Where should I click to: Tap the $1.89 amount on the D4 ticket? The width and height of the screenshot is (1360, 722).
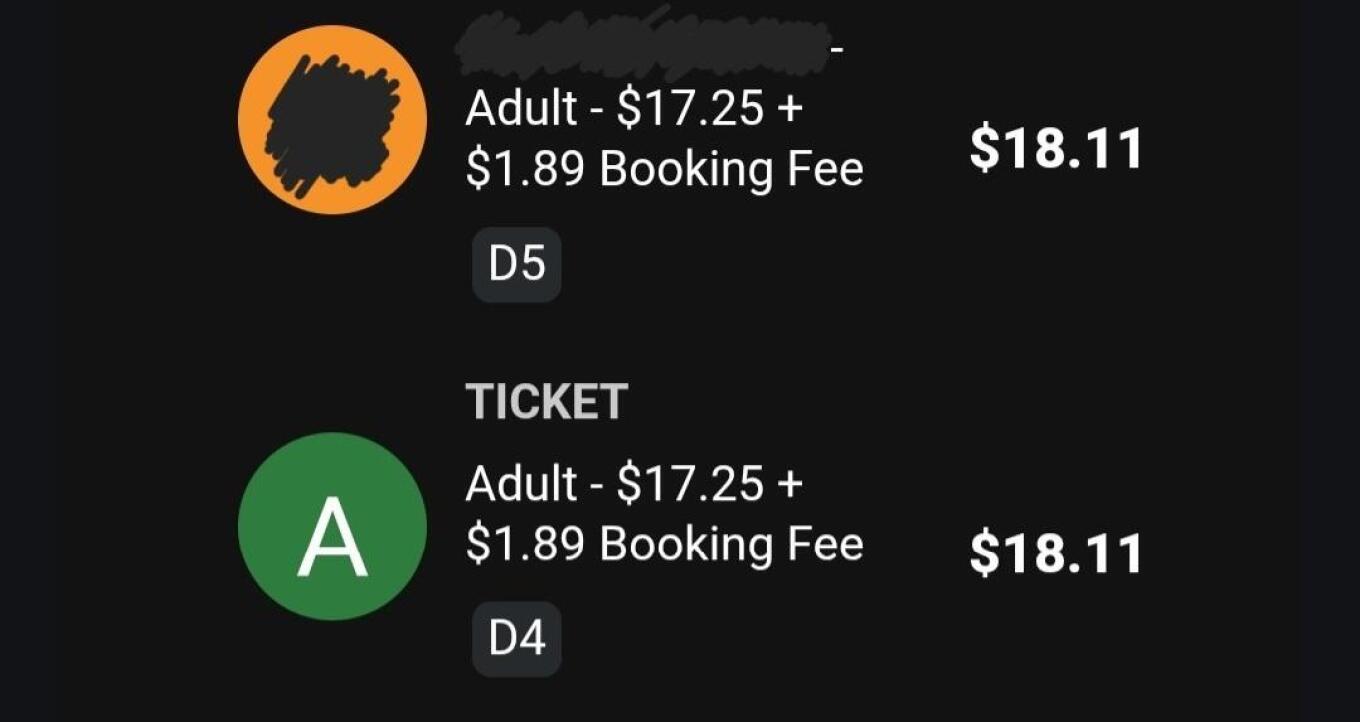pyautogui.click(x=526, y=545)
